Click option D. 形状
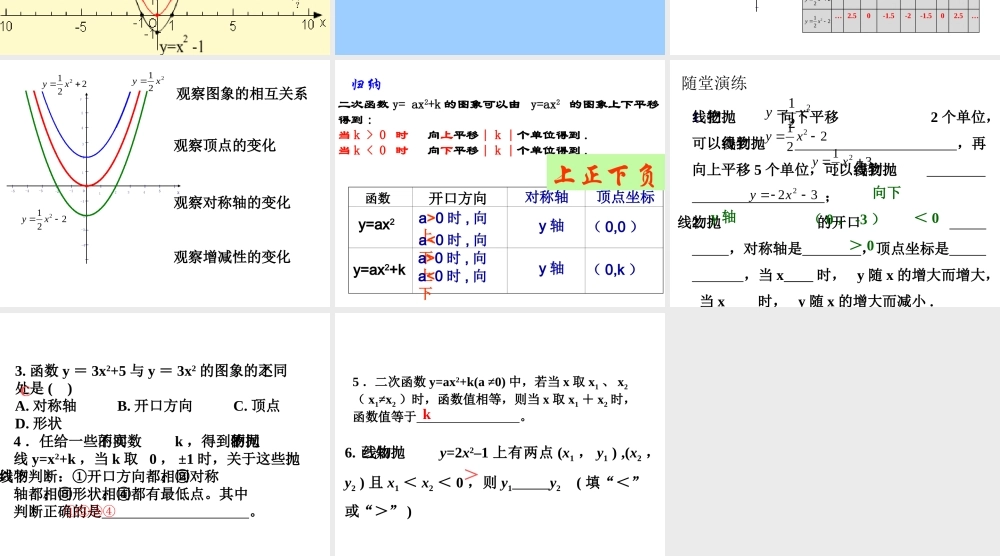The height and width of the screenshot is (556, 1000). tap(38, 423)
